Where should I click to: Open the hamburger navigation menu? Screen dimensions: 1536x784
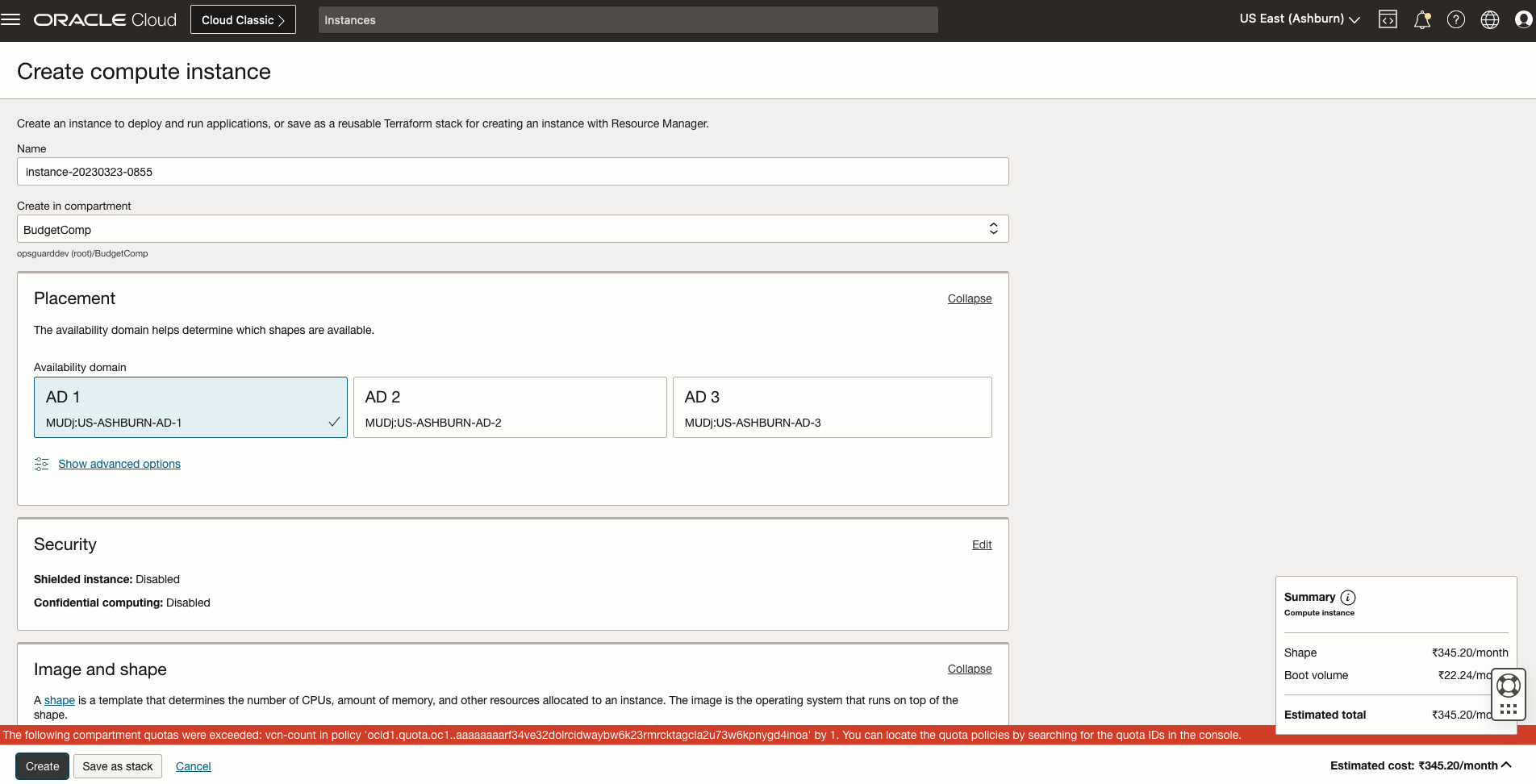[10, 19]
